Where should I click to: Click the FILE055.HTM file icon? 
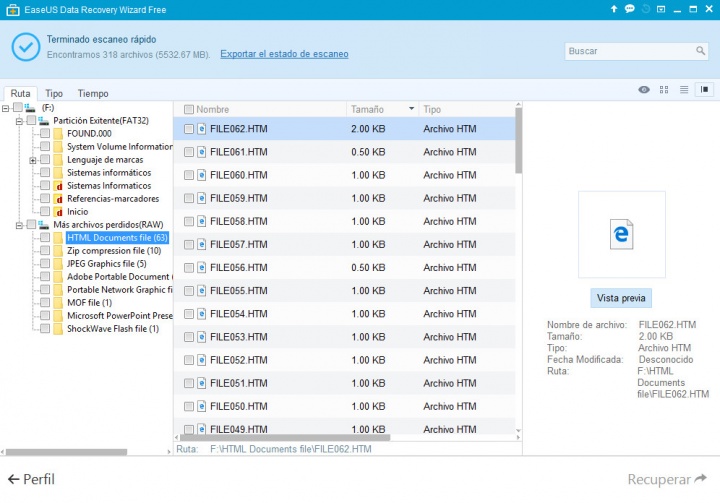click(202, 291)
